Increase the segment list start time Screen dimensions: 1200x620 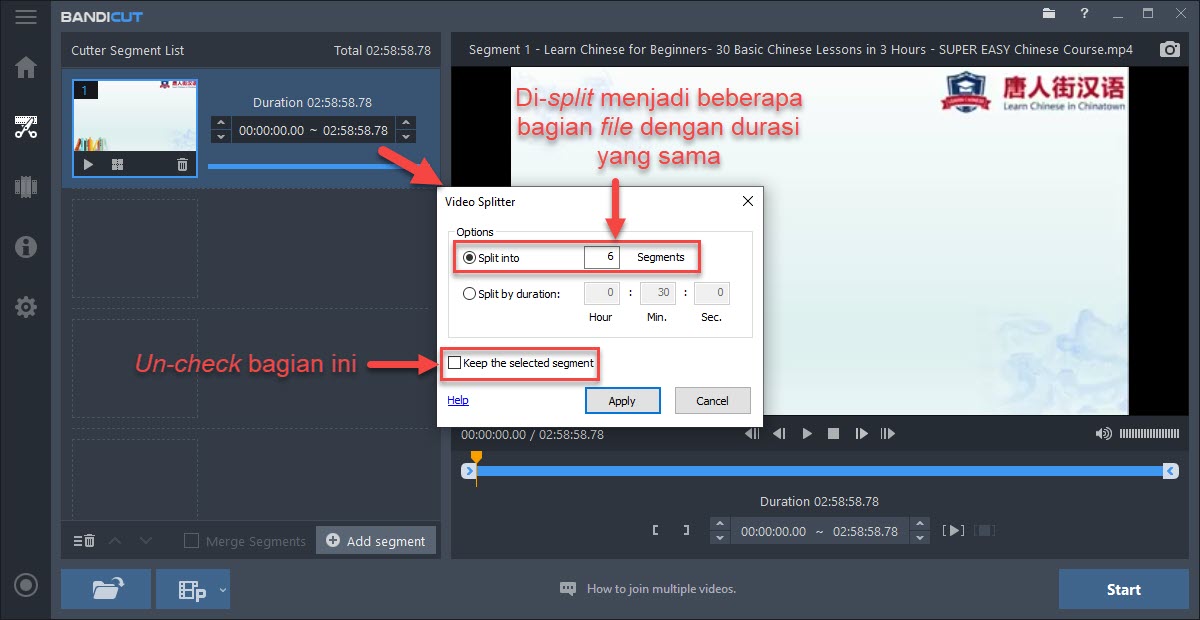(220, 124)
